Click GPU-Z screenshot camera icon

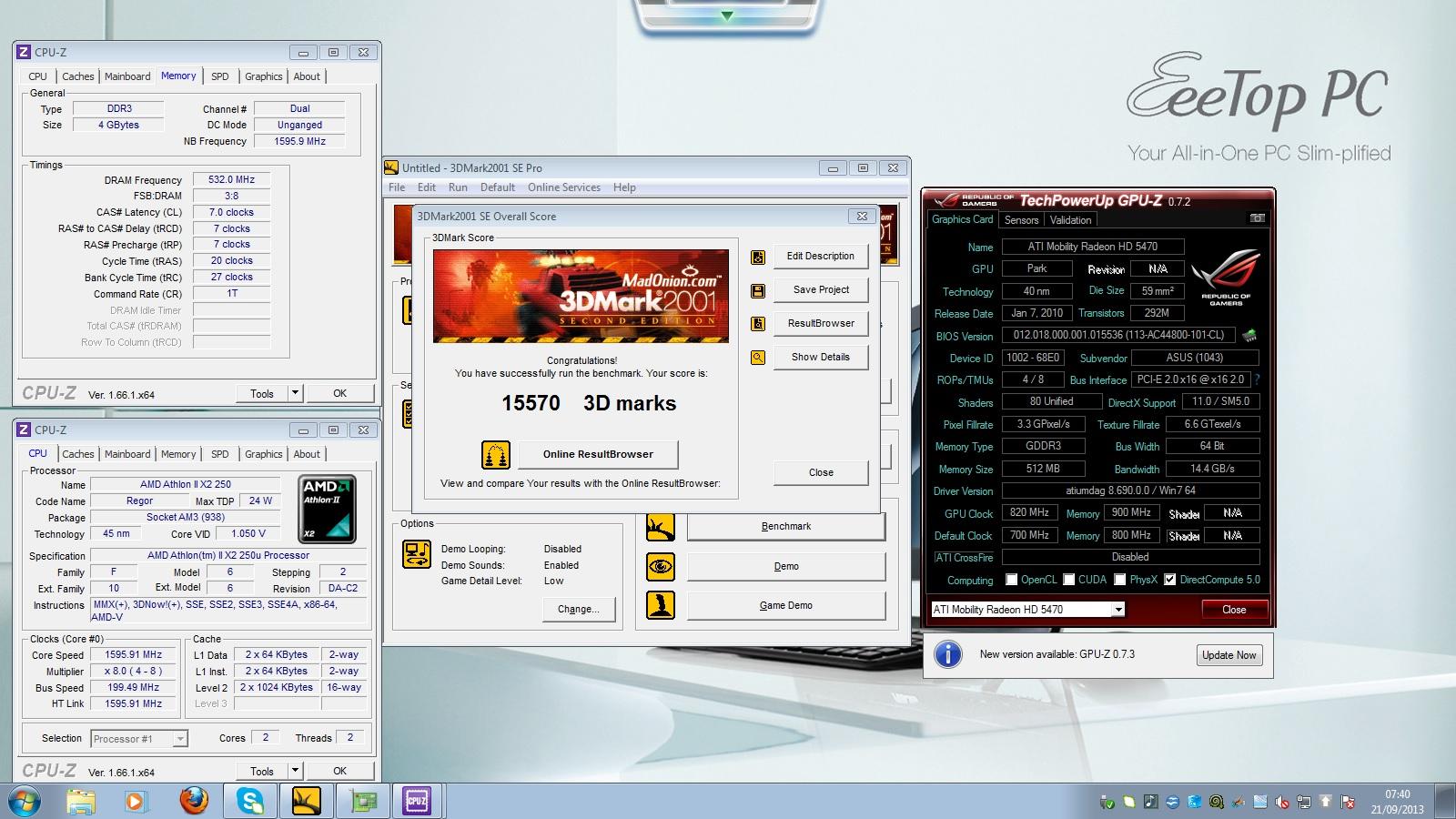[1257, 218]
